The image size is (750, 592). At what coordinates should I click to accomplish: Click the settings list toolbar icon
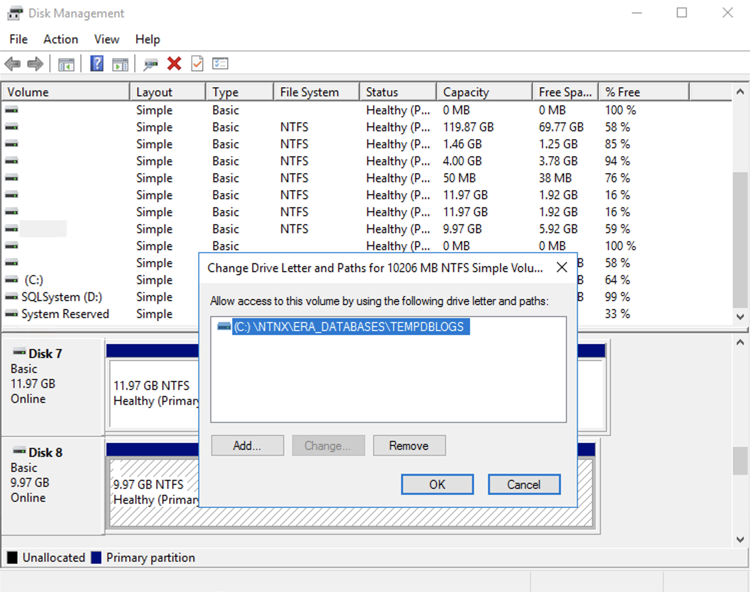point(220,64)
